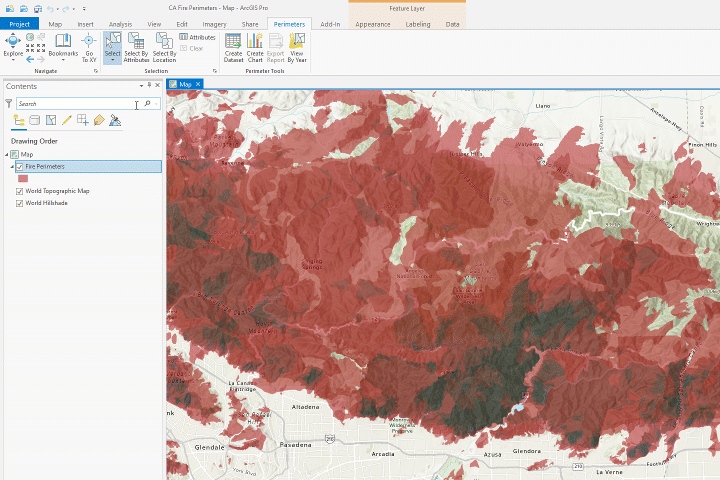Switch Contents to List By Editing
This screenshot has width=720, height=480.
click(x=67, y=120)
